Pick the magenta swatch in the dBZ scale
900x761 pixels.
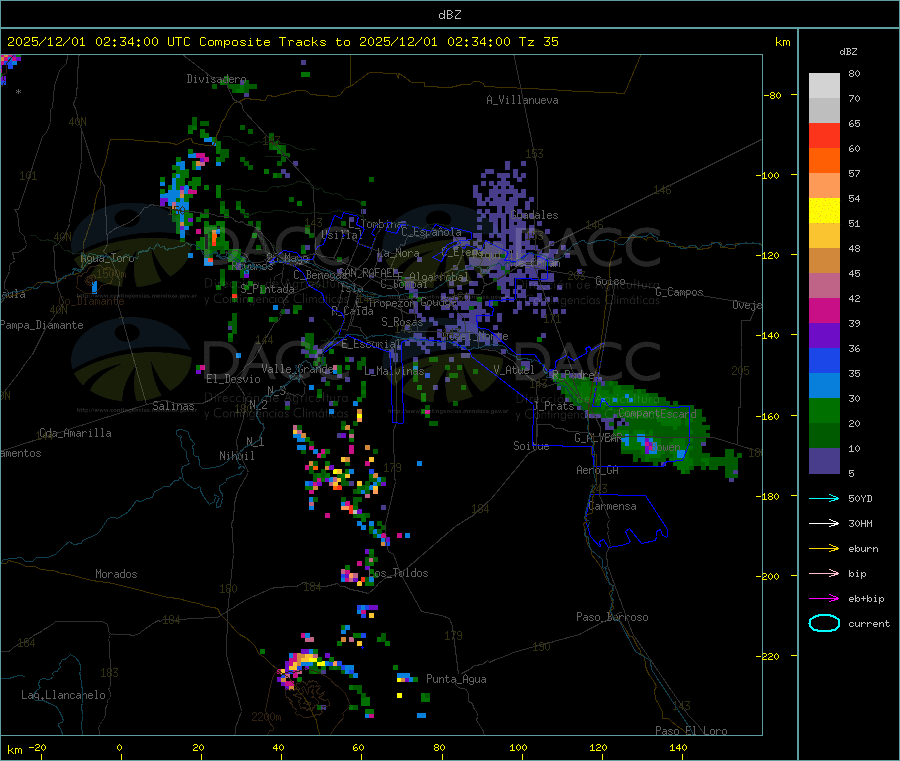(824, 310)
